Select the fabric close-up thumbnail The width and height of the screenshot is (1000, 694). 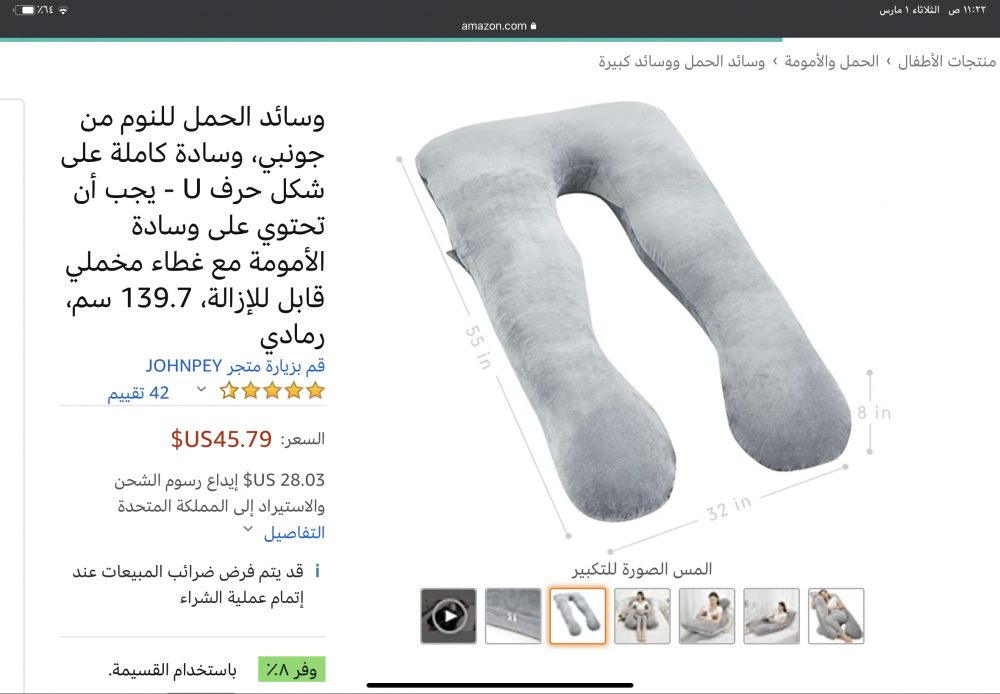[513, 616]
